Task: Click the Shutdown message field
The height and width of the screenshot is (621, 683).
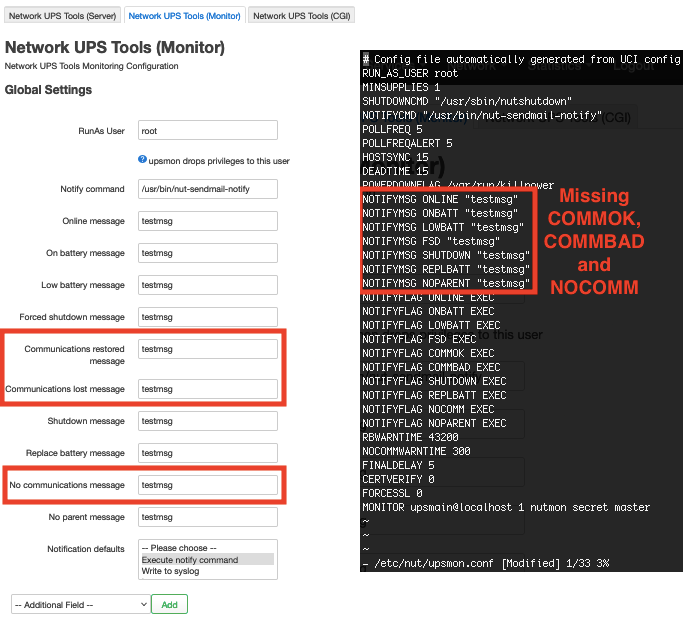Action: (208, 421)
